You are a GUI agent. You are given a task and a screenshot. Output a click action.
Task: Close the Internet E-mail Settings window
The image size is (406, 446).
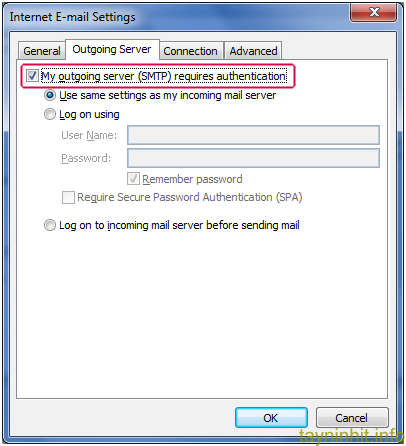pyautogui.click(x=374, y=12)
